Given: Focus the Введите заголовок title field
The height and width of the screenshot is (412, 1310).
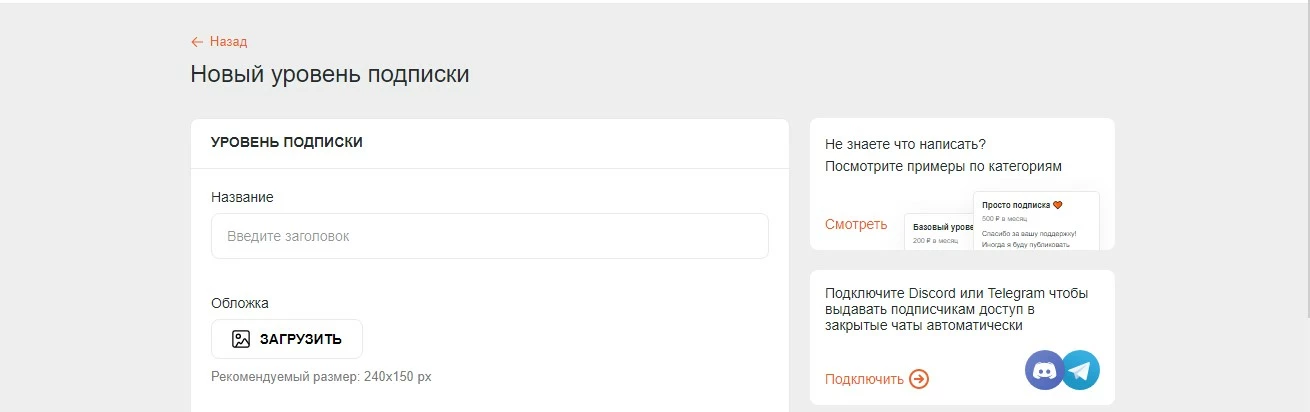Looking at the screenshot, I should coord(490,236).
